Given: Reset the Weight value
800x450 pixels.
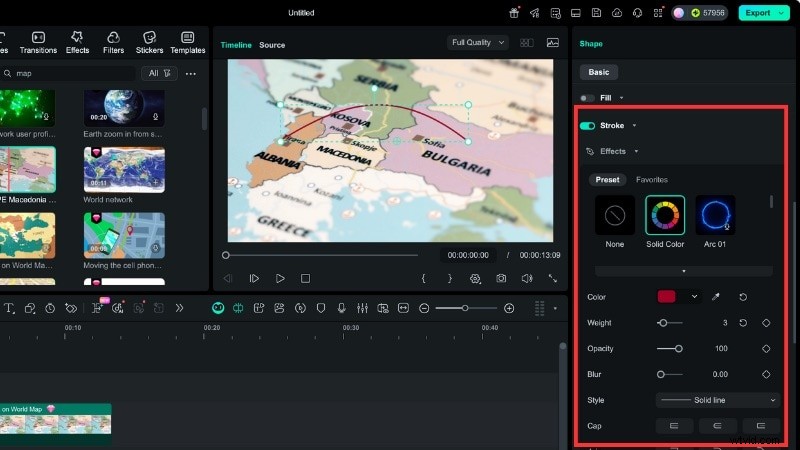Looking at the screenshot, I should pyautogui.click(x=743, y=323).
